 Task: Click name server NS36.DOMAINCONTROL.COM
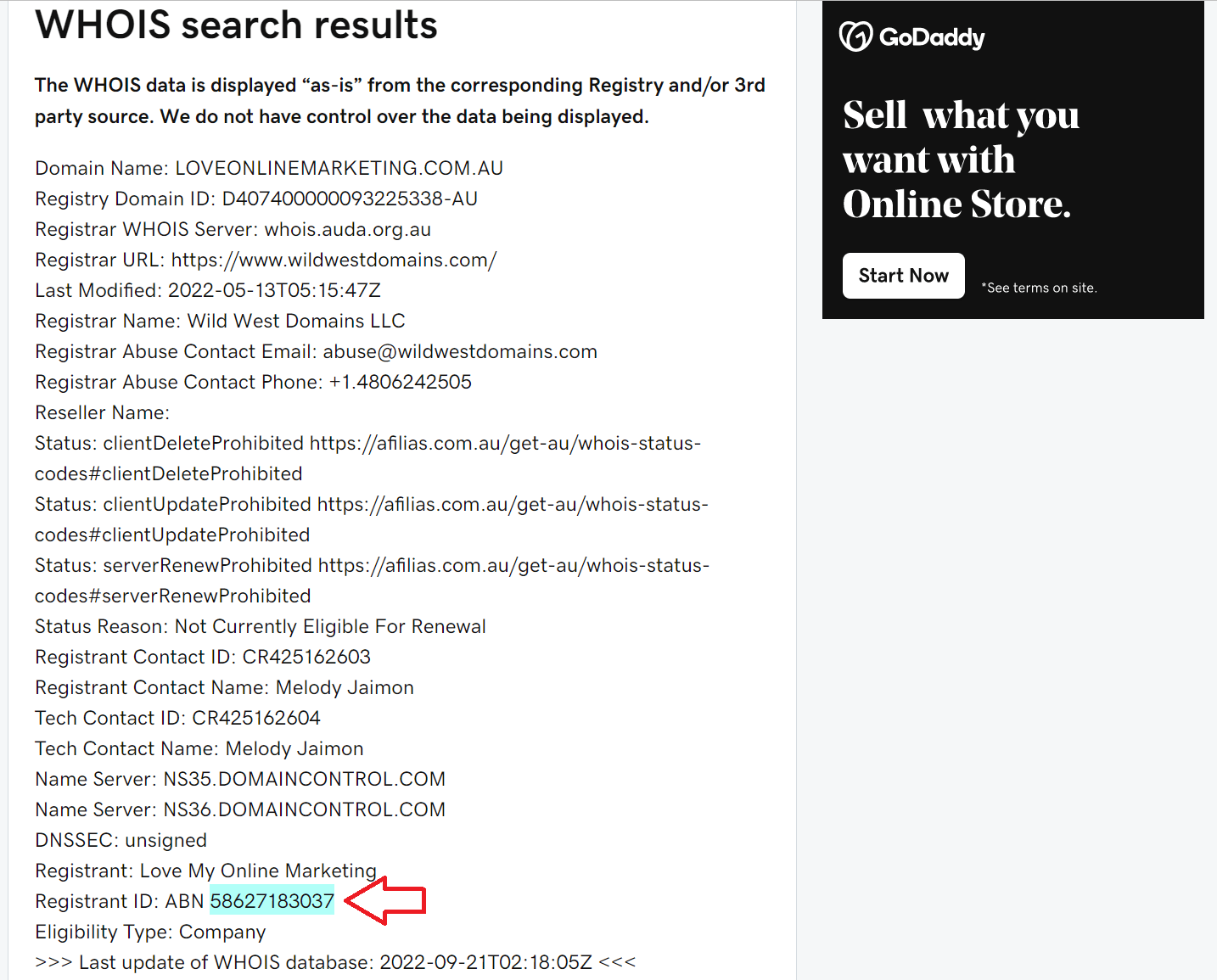[304, 809]
